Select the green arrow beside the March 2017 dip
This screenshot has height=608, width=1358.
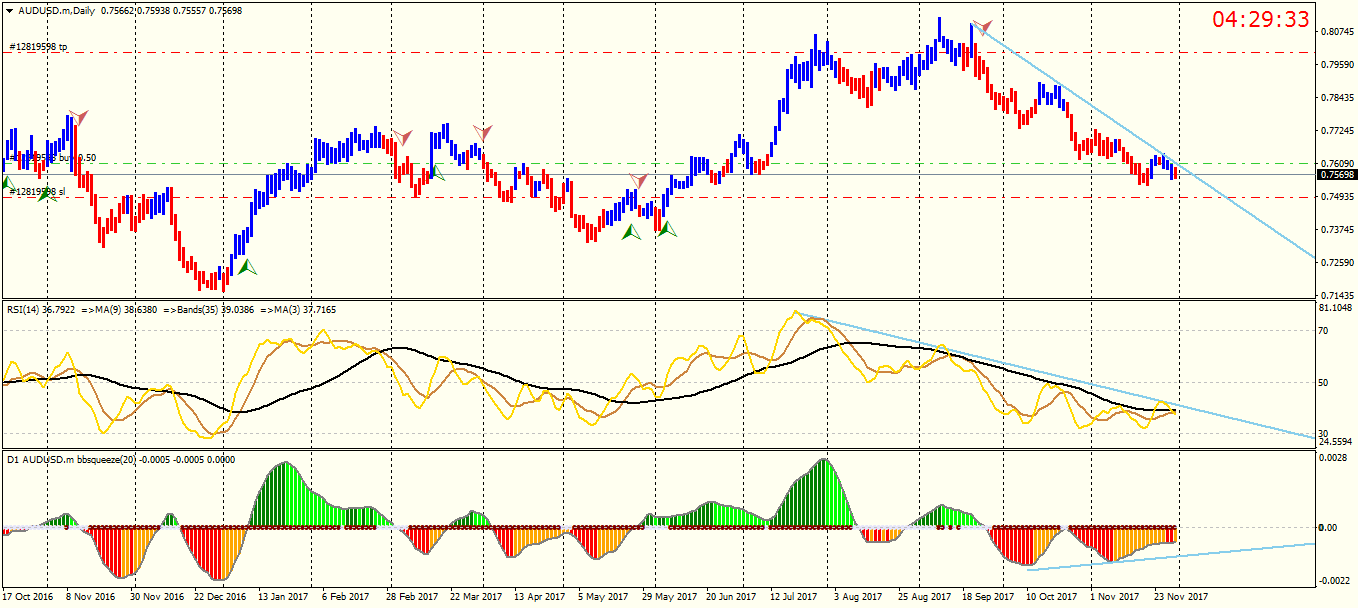click(435, 172)
